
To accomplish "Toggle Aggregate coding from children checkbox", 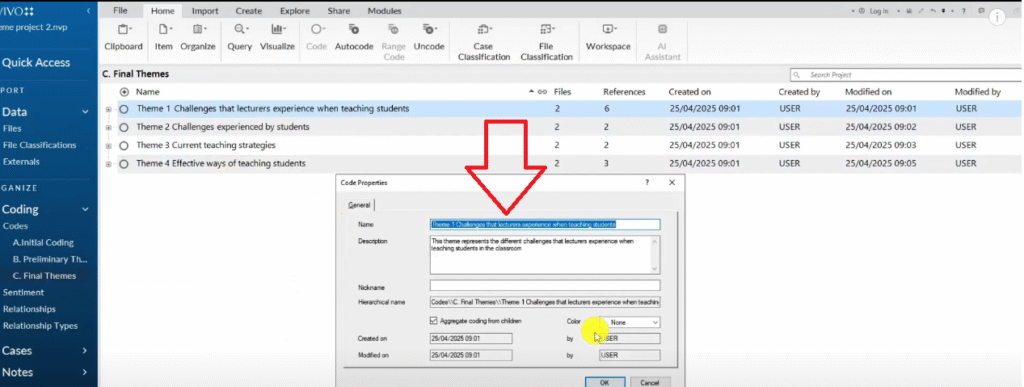I will [434, 321].
